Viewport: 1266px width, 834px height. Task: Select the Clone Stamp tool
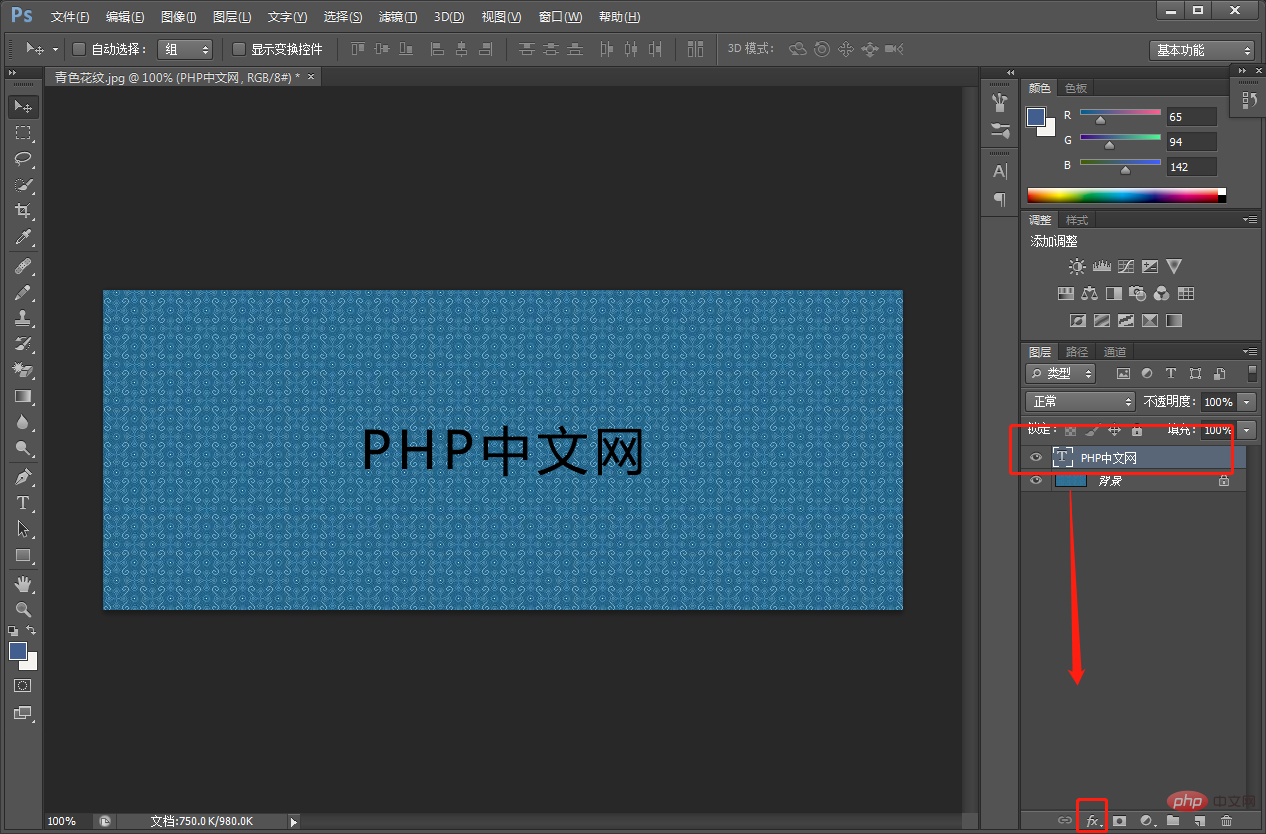point(23,319)
